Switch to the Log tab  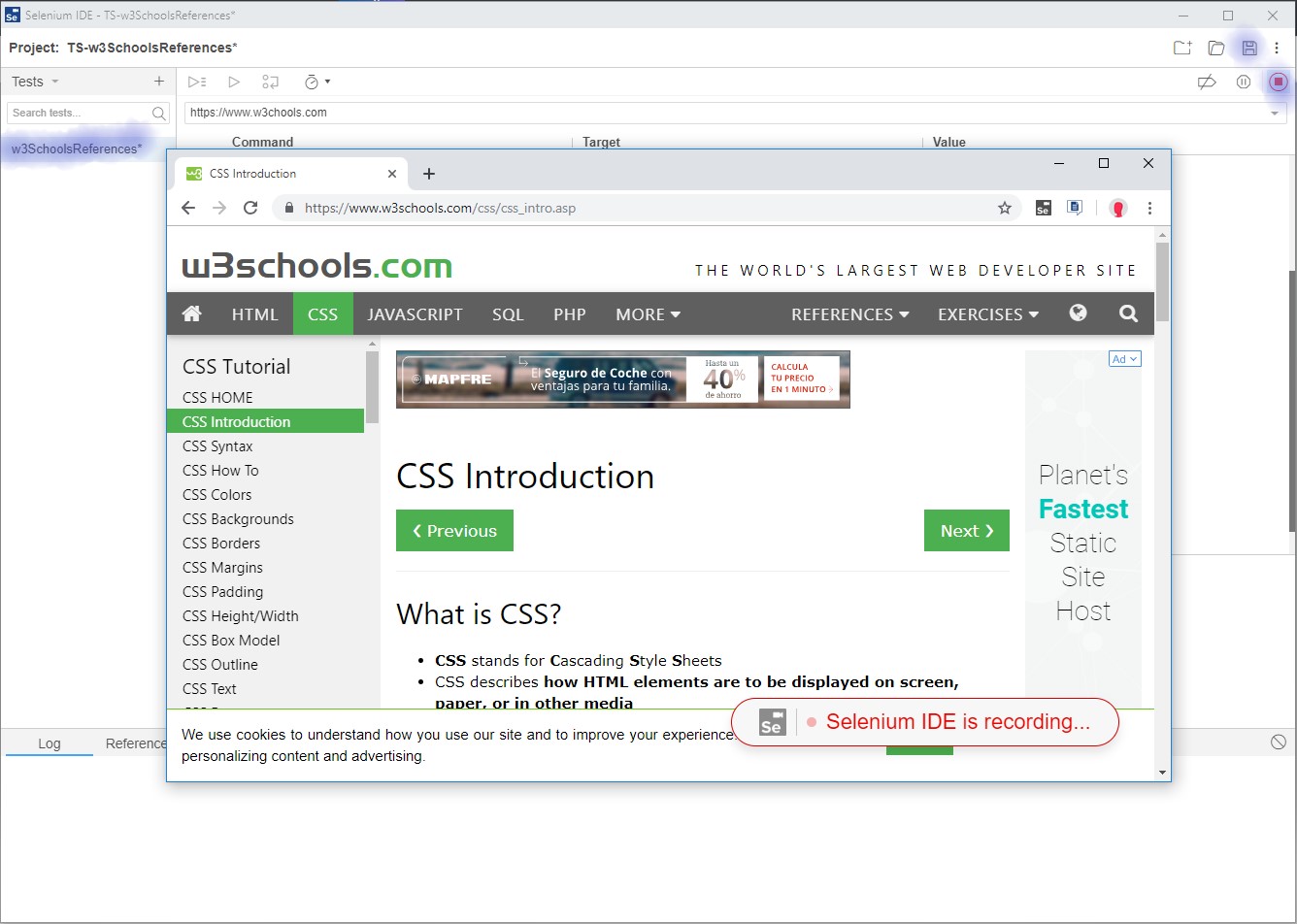point(50,743)
